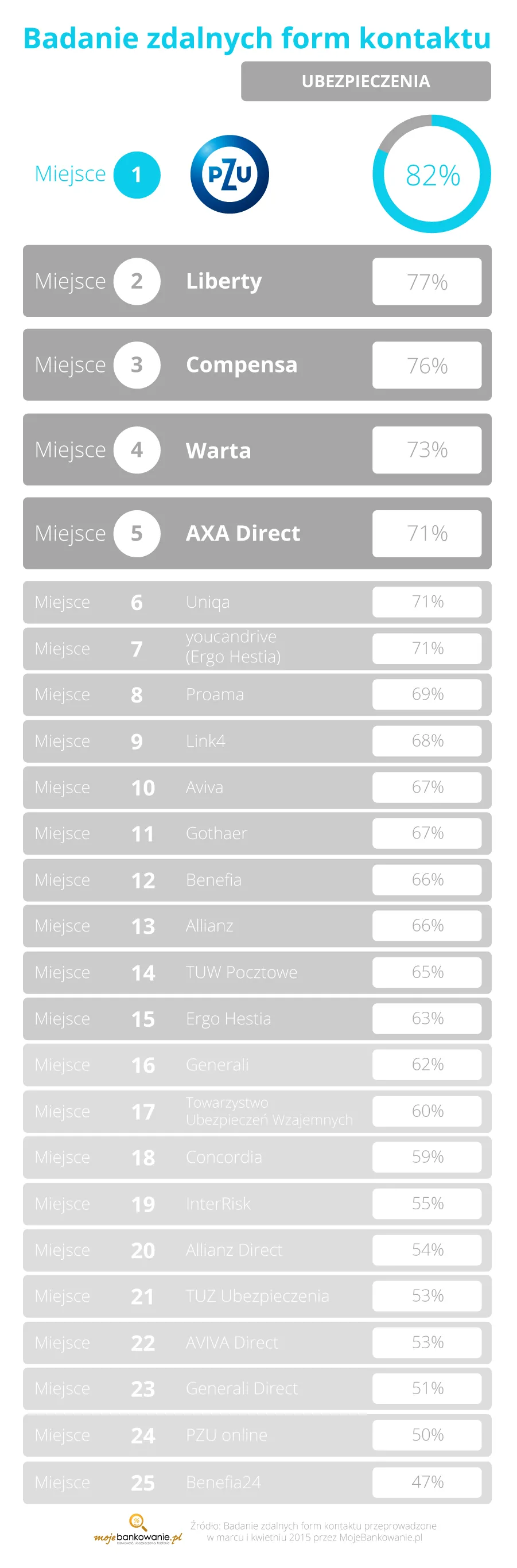Click the mojebankowanie.pl logo at bottom

pos(138,1530)
